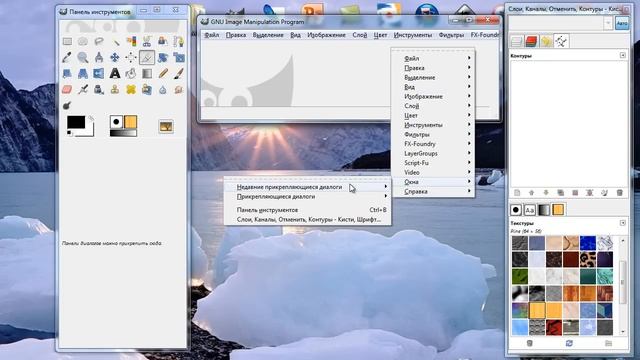Select the Zoom magnifier tool
The width and height of the screenshot is (640, 360).
[x=83, y=57]
